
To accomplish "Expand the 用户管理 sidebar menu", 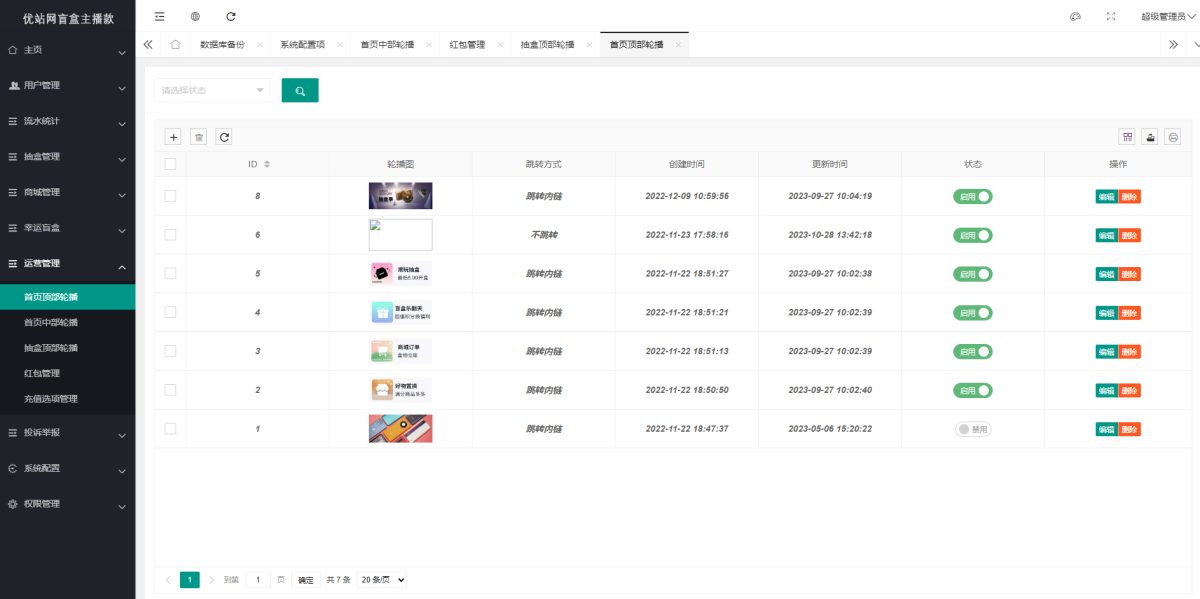I will [x=68, y=86].
